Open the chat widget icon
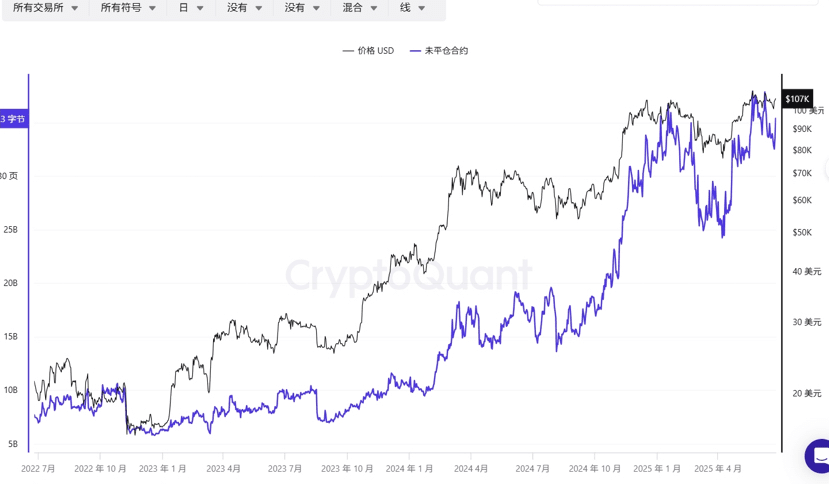Screen dimensions: 829x484 818,456
